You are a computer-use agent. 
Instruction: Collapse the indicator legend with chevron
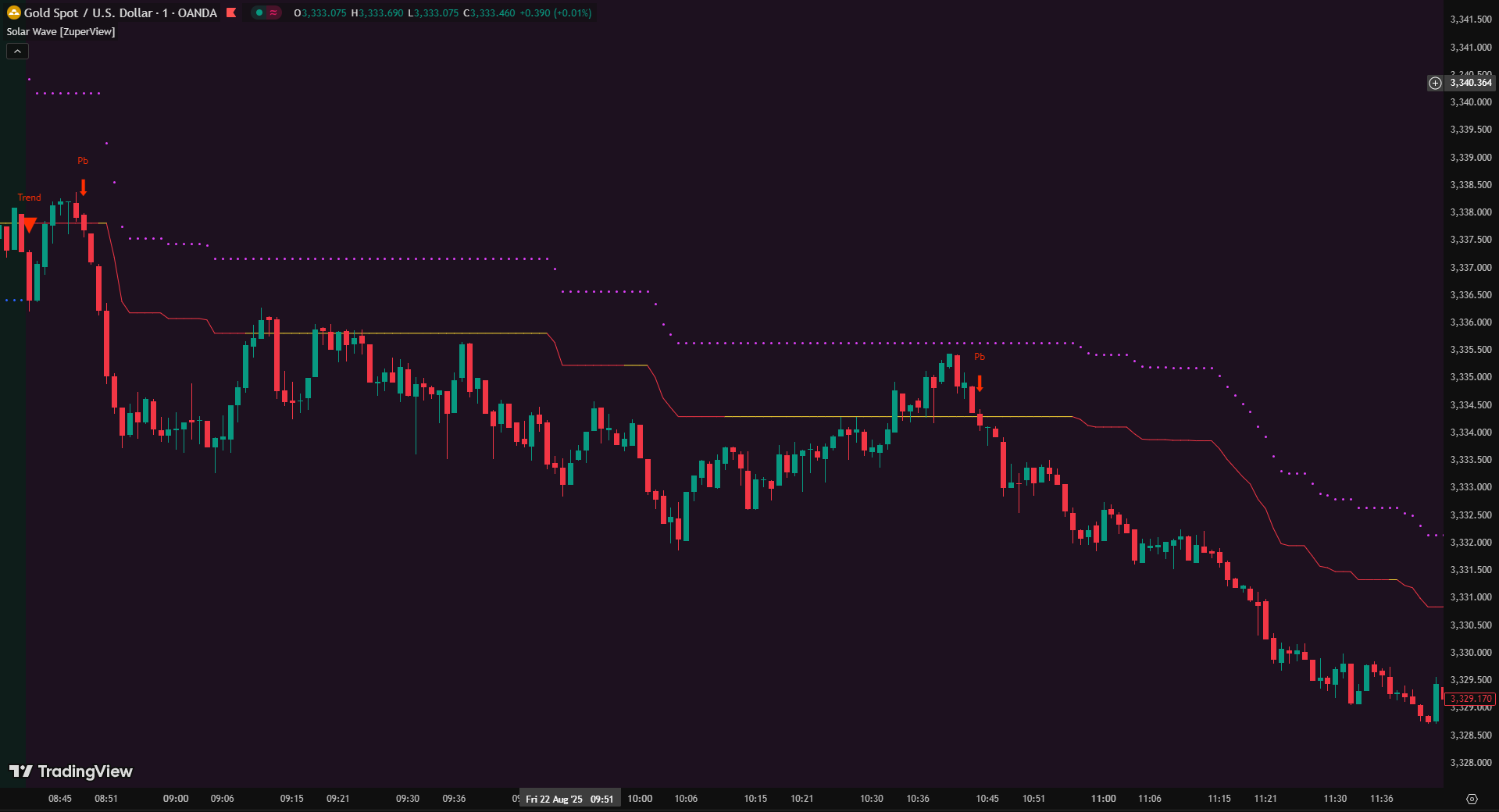click(17, 51)
